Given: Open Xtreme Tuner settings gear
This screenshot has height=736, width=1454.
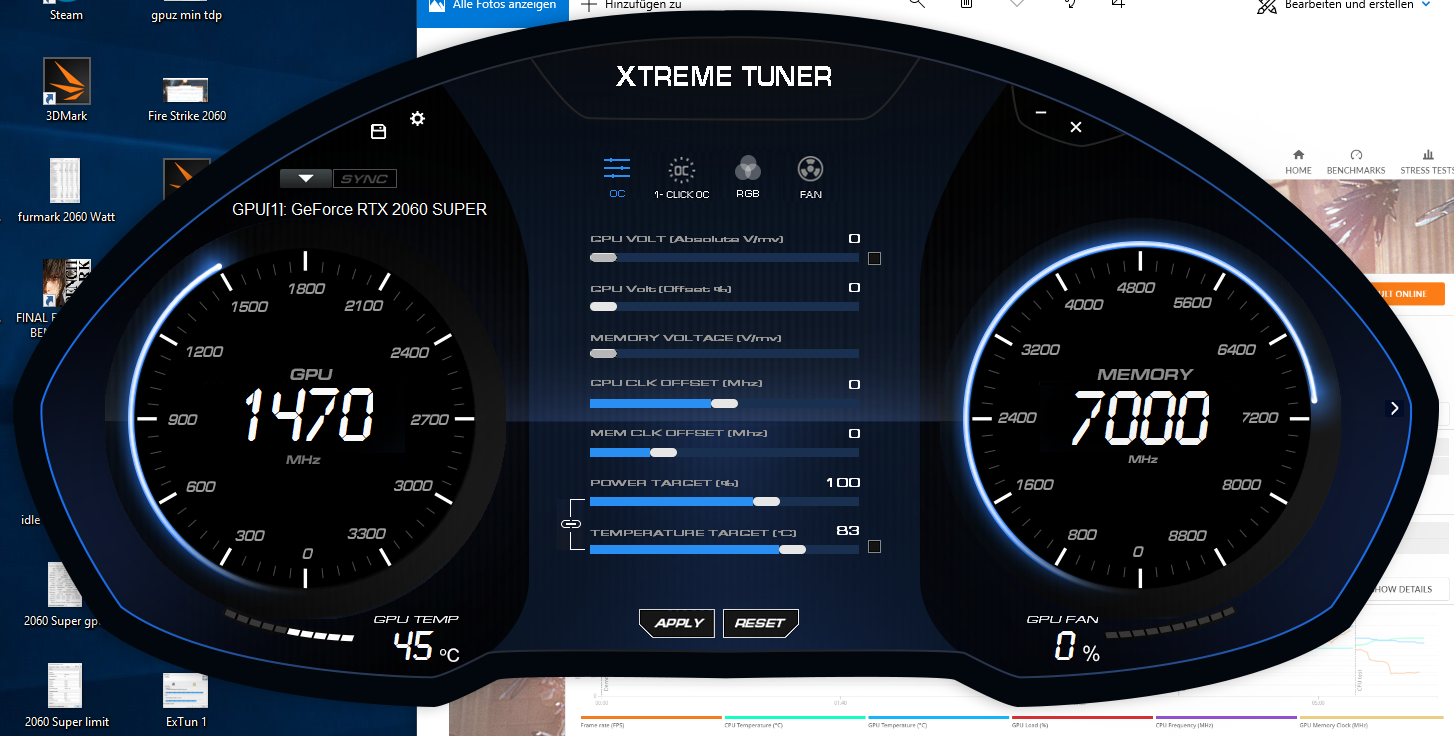Looking at the screenshot, I should click(418, 119).
